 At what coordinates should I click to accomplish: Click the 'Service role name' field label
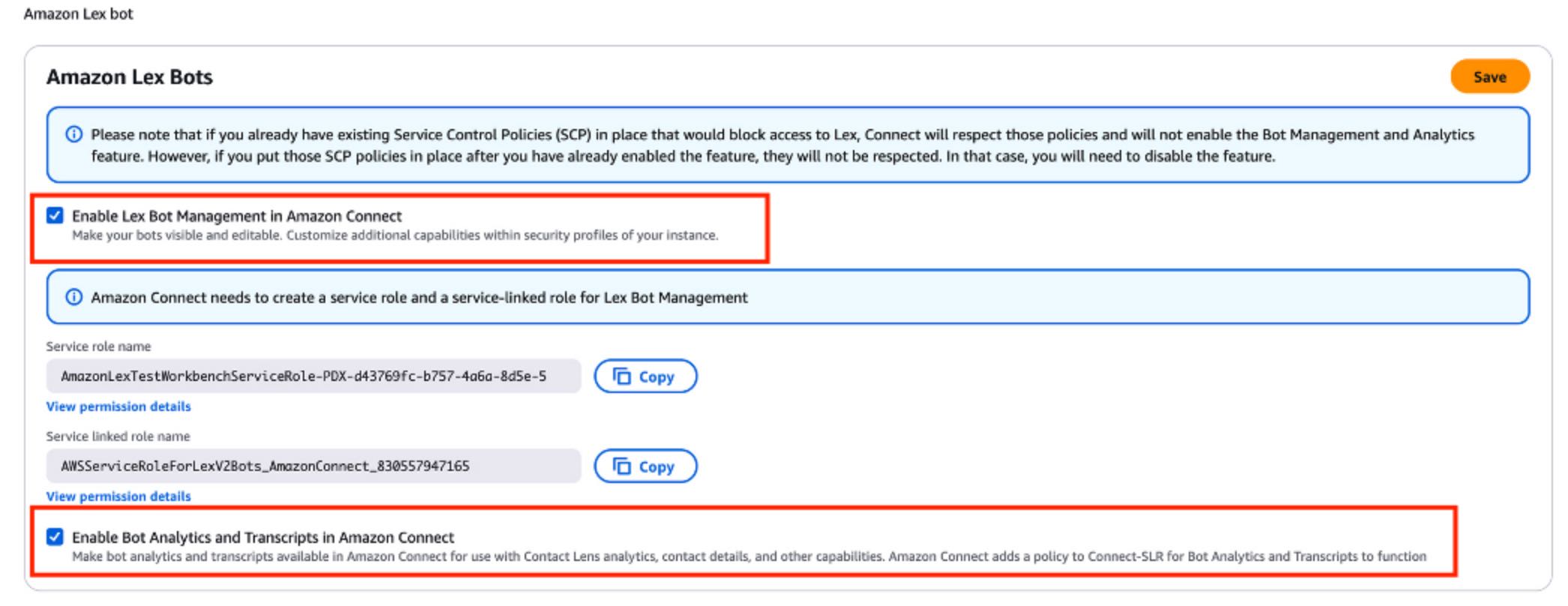(x=98, y=346)
